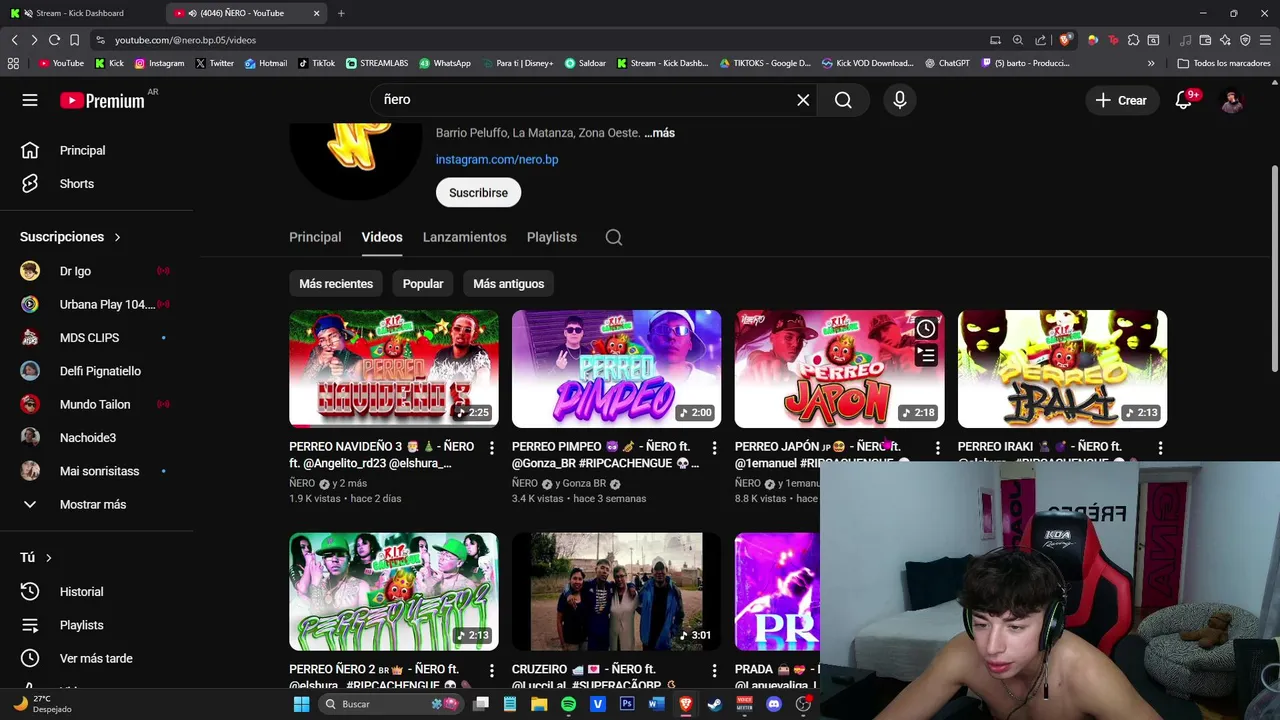Run search with magnifying glass button

tap(843, 100)
